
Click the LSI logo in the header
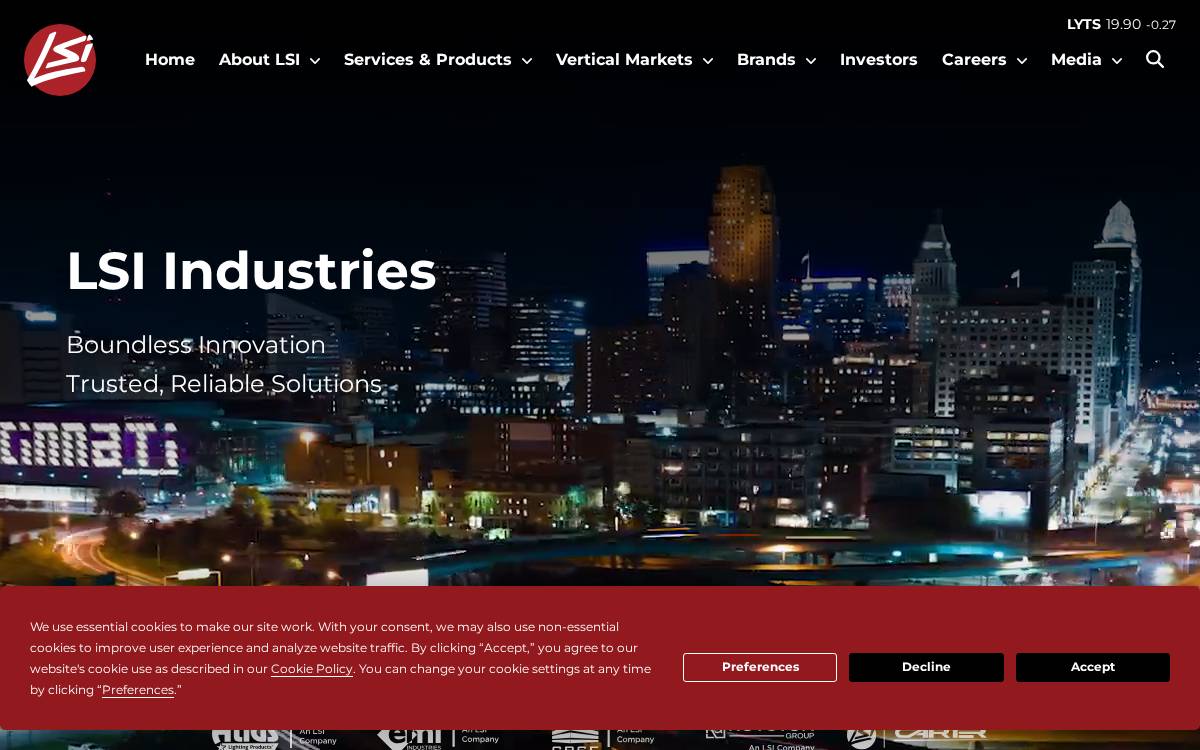pos(60,60)
